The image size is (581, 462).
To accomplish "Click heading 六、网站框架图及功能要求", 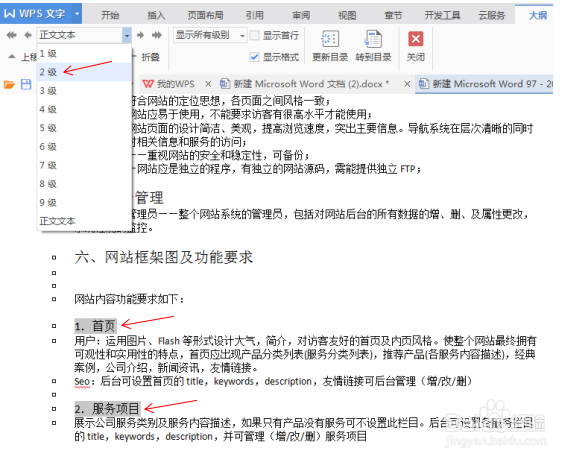I will click(163, 257).
